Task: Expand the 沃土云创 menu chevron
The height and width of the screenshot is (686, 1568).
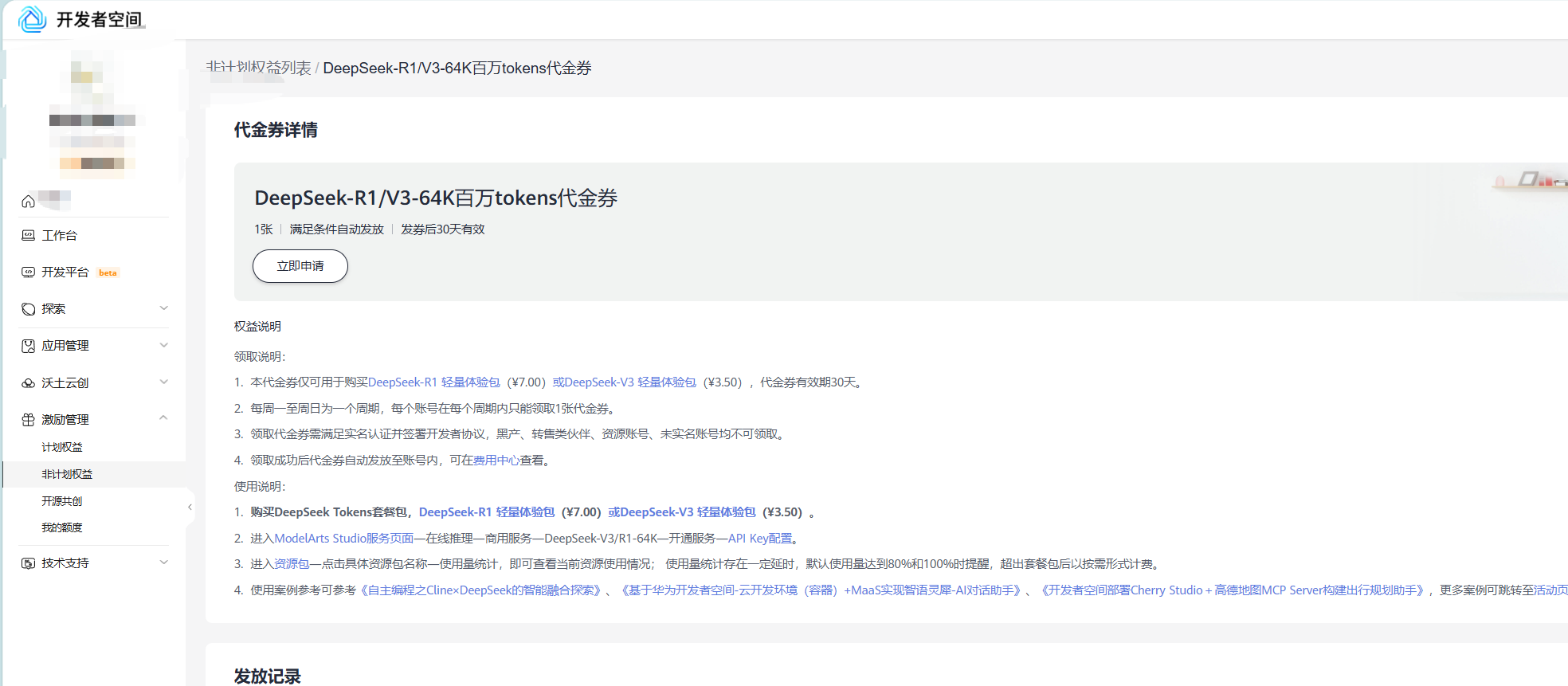Action: (164, 382)
